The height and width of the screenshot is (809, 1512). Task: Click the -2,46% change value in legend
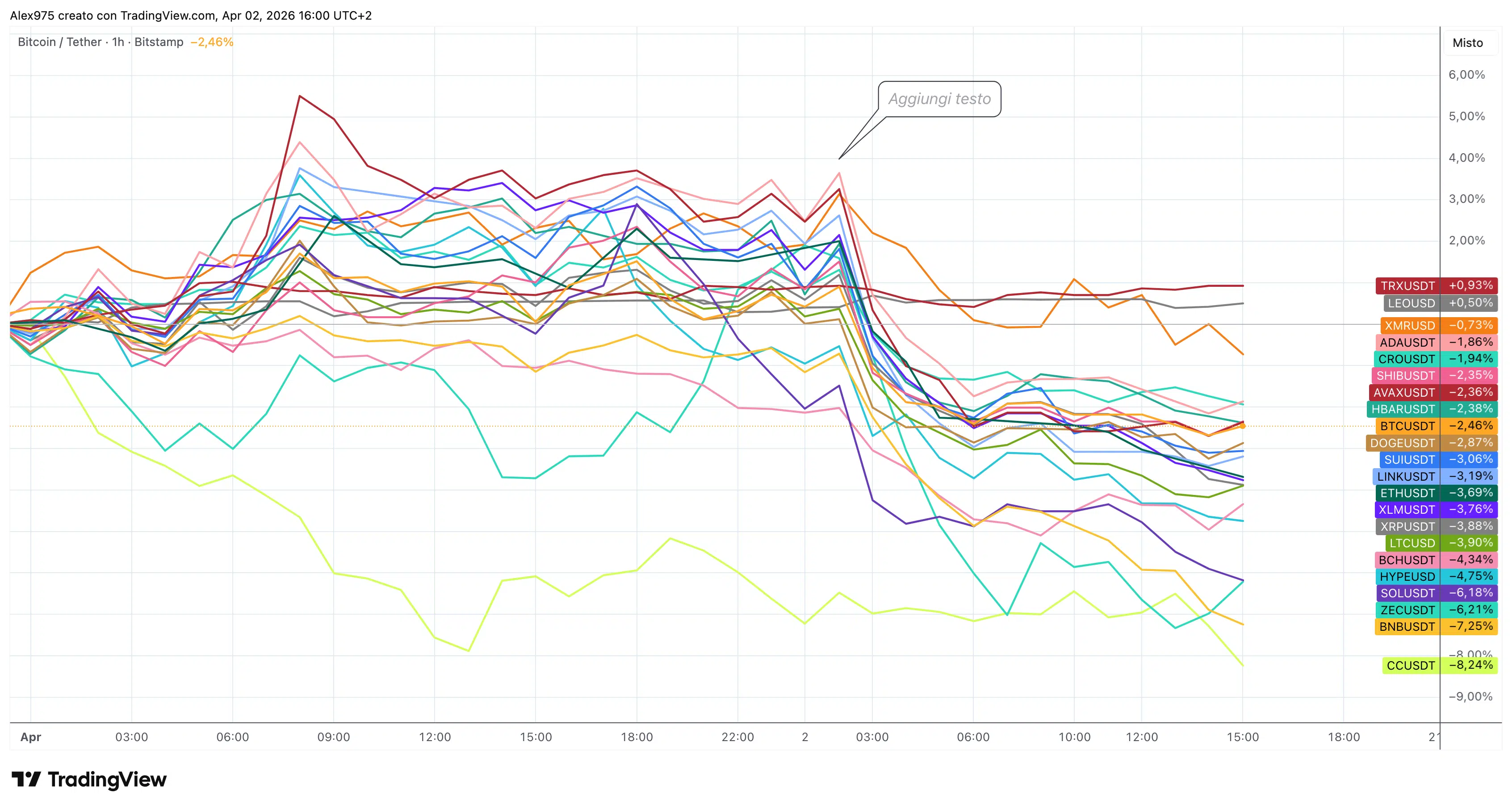point(212,42)
